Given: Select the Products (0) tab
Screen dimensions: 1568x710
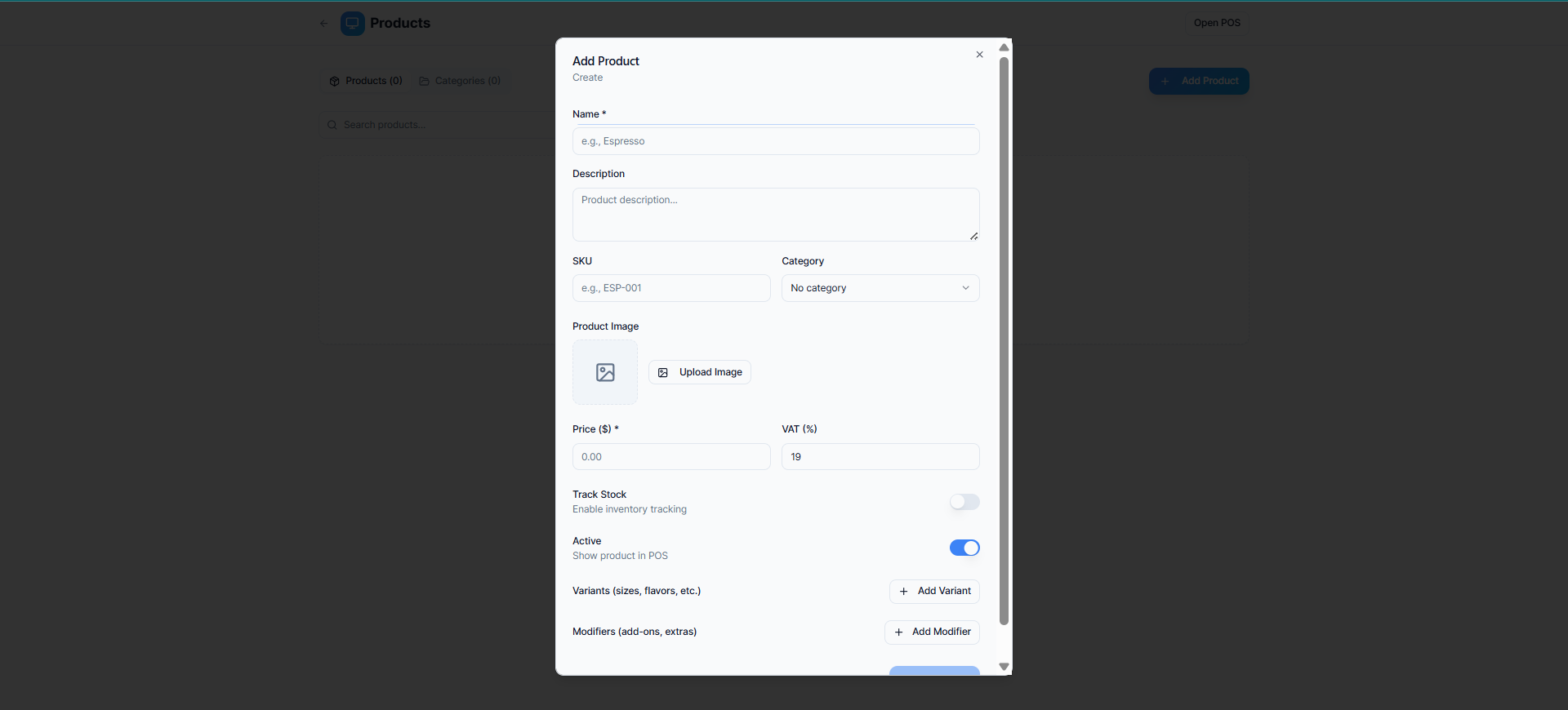Looking at the screenshot, I should [366, 81].
